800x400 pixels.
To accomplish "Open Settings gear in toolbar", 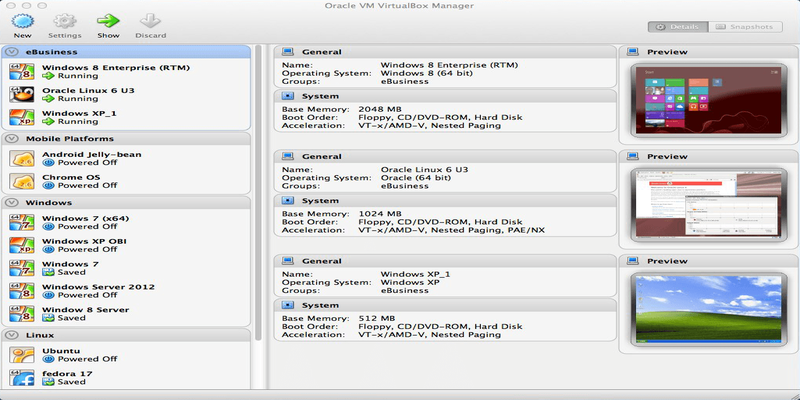I will [65, 20].
